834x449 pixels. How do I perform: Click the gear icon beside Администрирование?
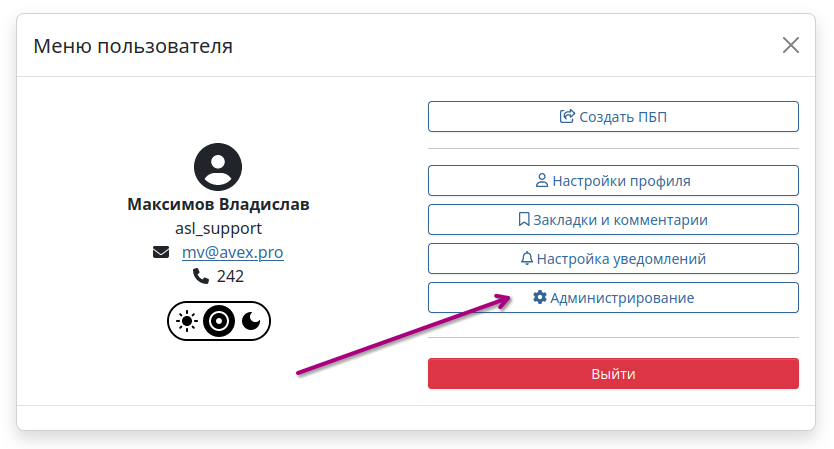[x=540, y=297]
